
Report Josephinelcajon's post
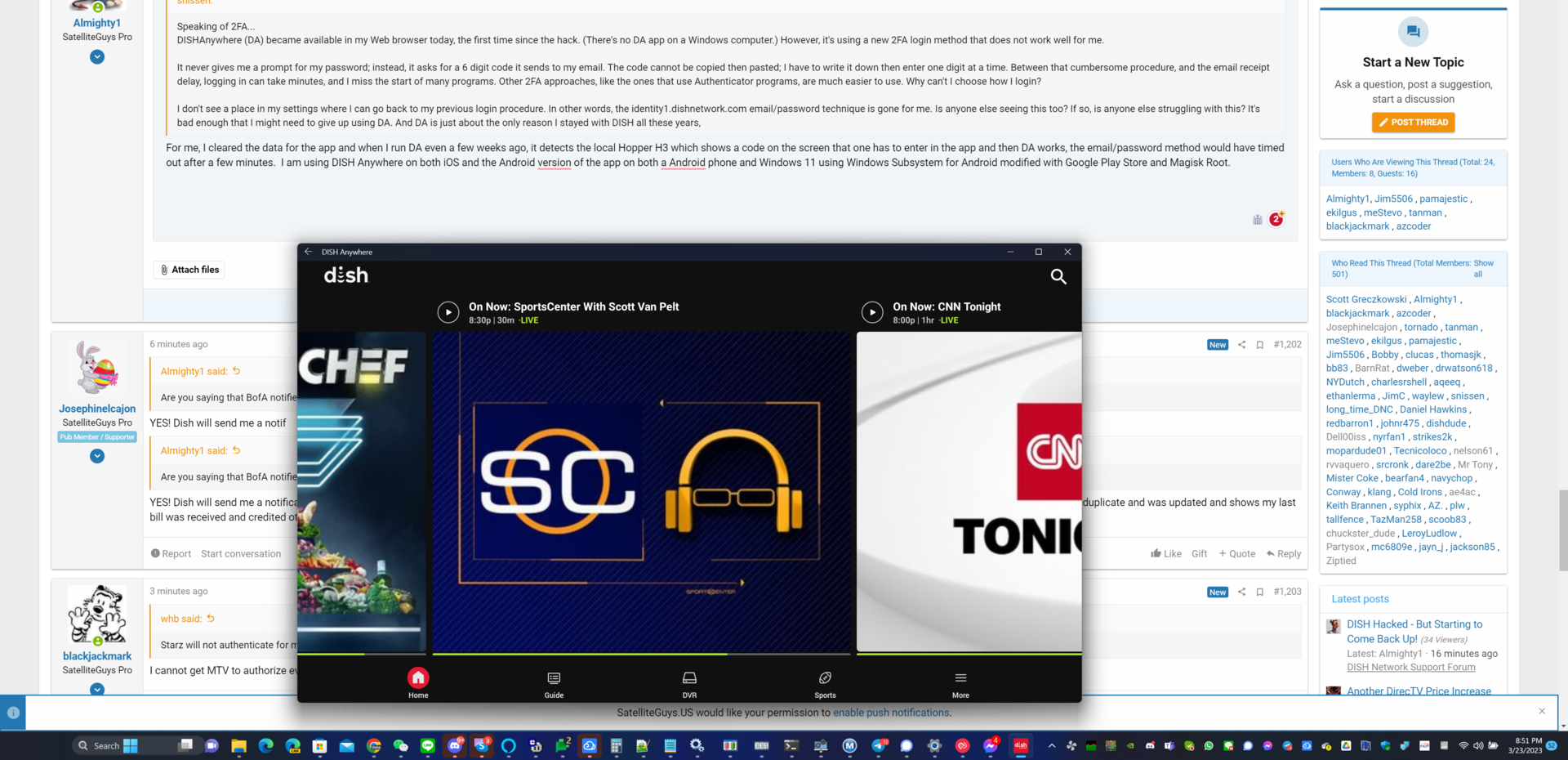pos(171,553)
